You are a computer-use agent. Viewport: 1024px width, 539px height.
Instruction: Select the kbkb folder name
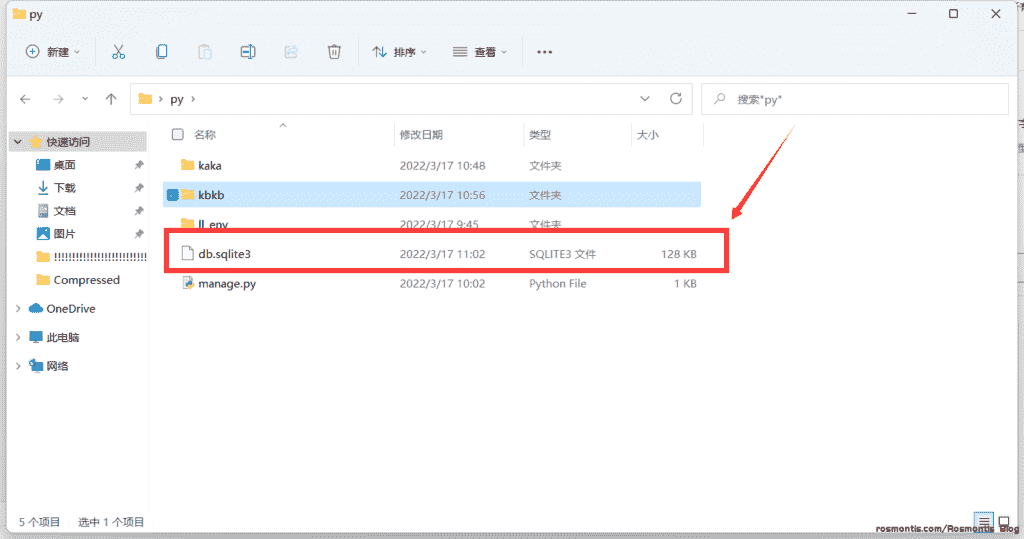212,195
